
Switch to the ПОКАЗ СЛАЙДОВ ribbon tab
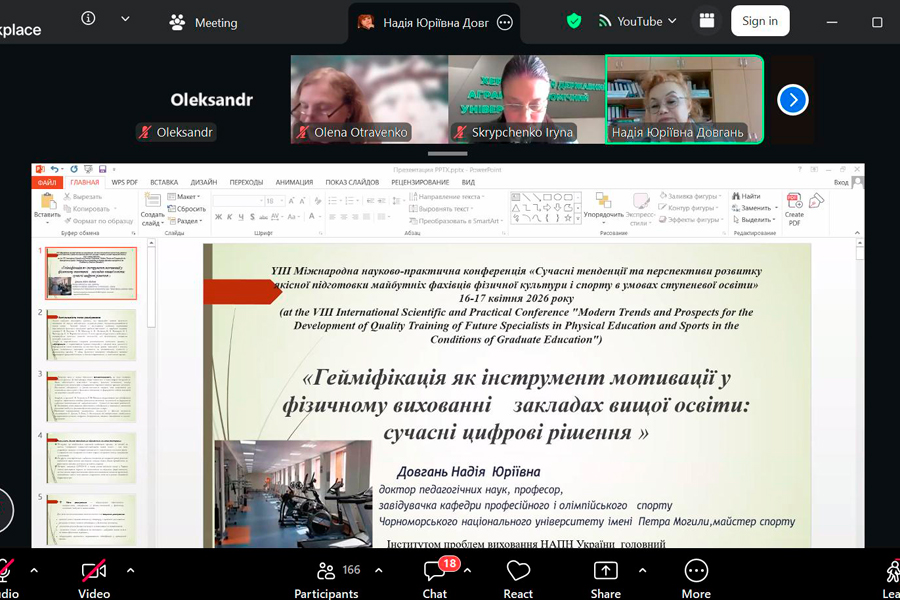click(352, 183)
